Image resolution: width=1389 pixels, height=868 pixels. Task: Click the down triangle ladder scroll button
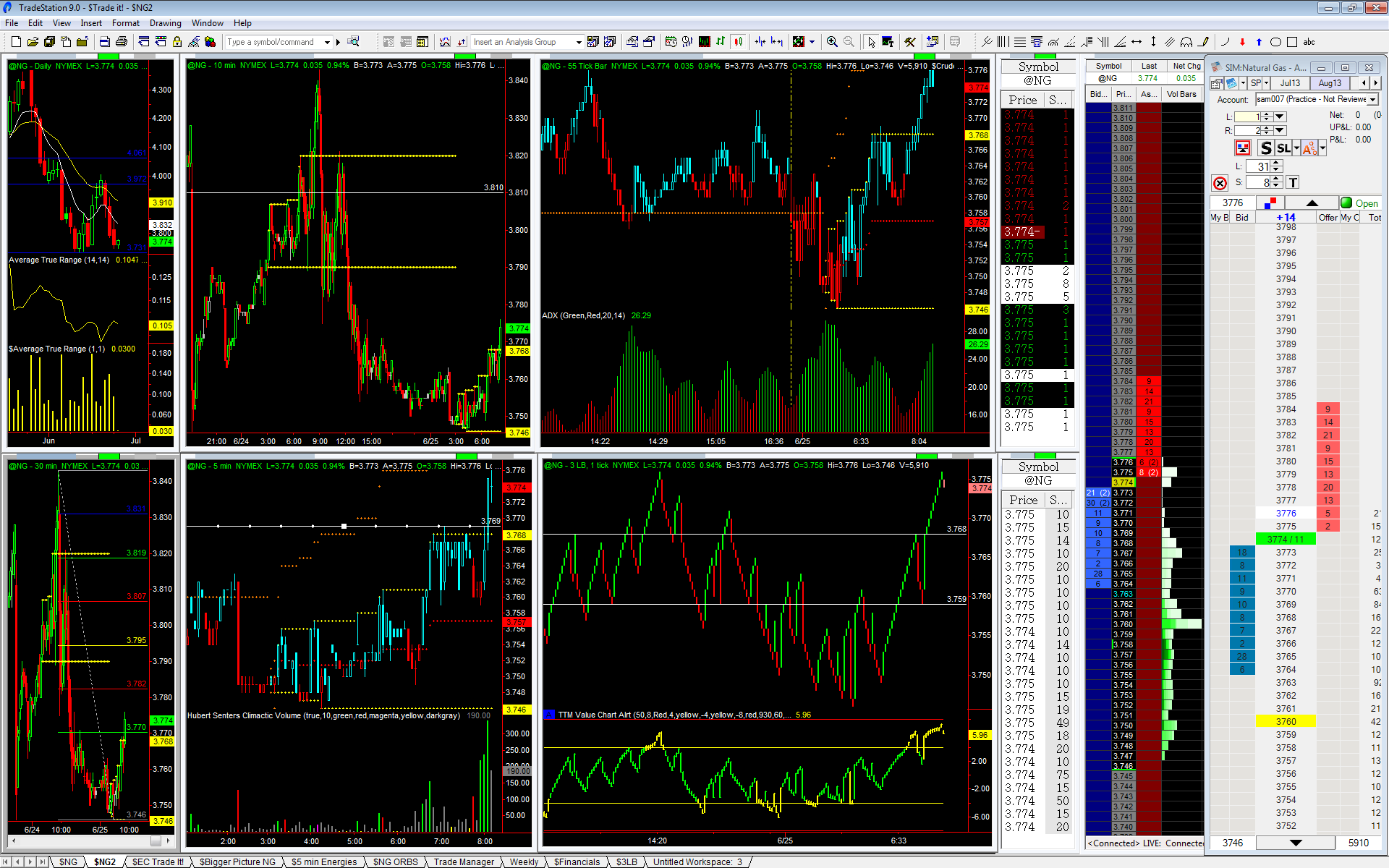coord(1296,843)
